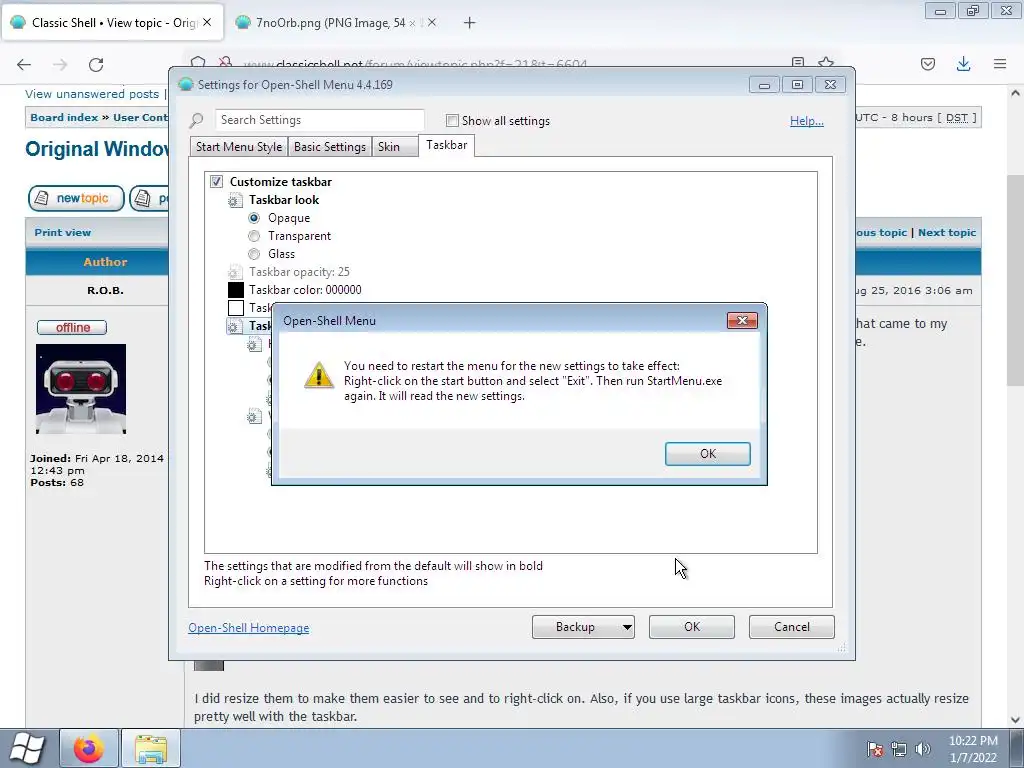The width and height of the screenshot is (1024, 768).
Task: Click OK button in Settings window
Action: (692, 627)
